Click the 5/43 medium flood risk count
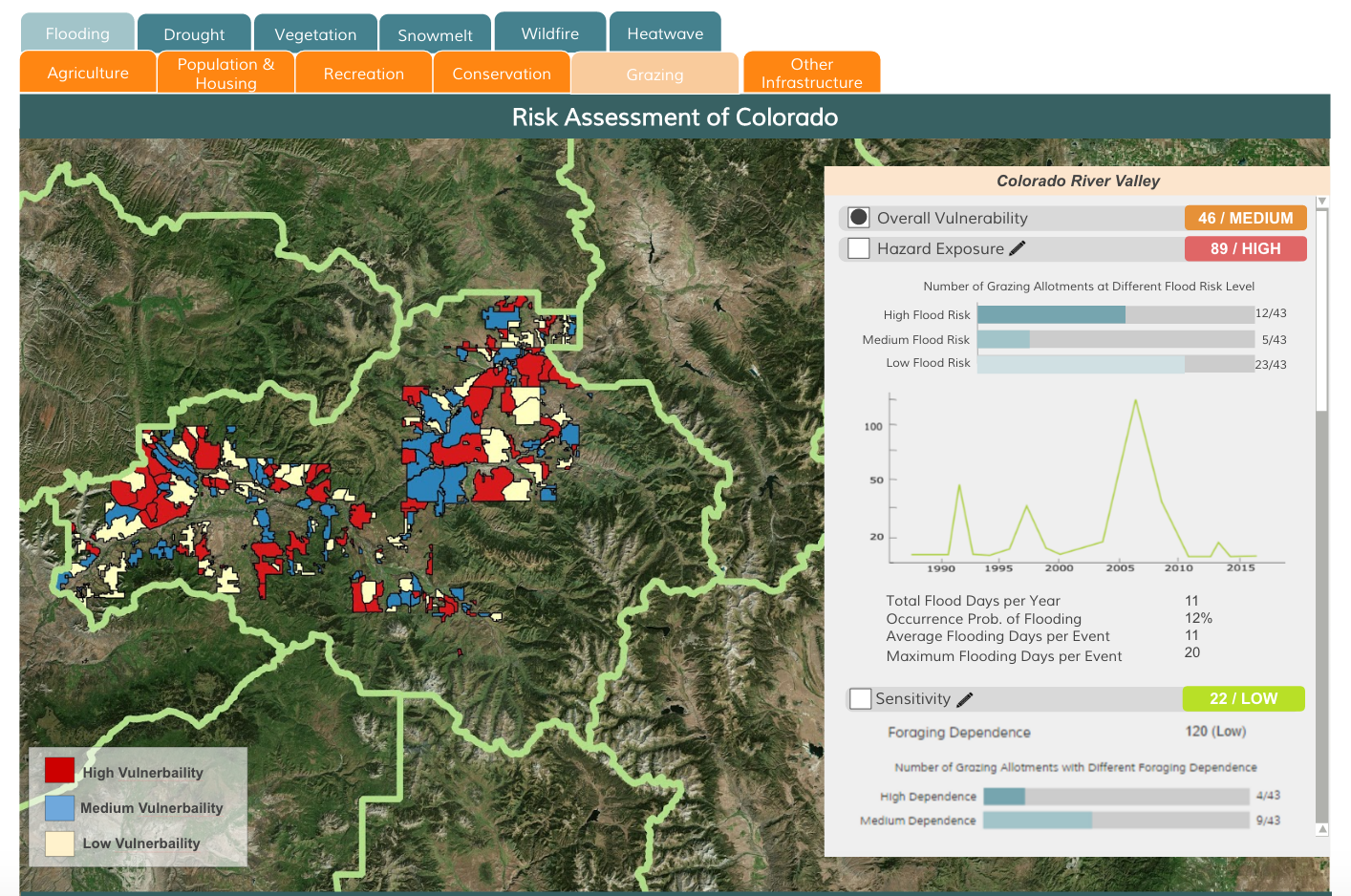 point(1274,339)
